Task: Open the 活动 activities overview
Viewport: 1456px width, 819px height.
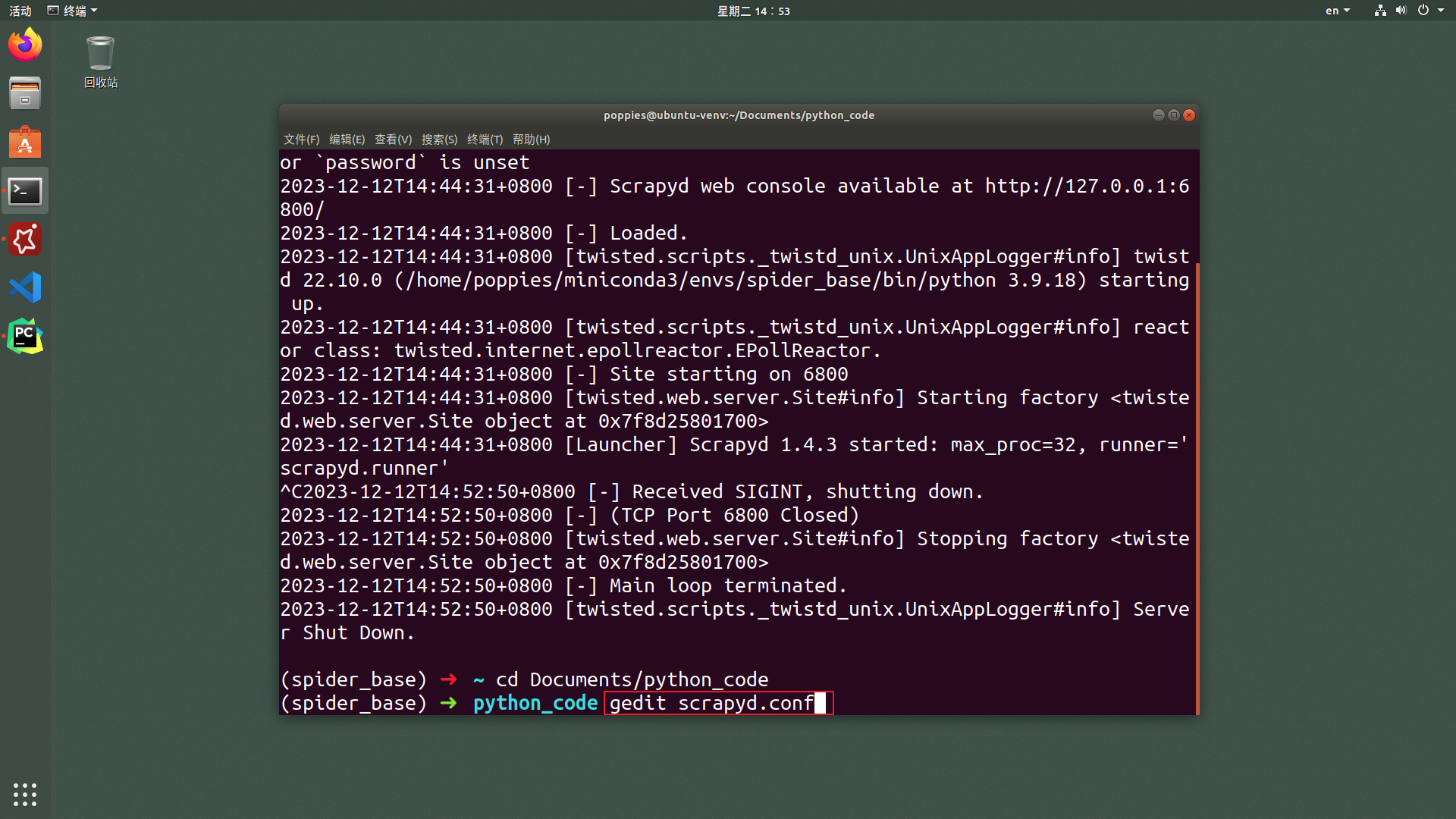Action: pyautogui.click(x=20, y=11)
